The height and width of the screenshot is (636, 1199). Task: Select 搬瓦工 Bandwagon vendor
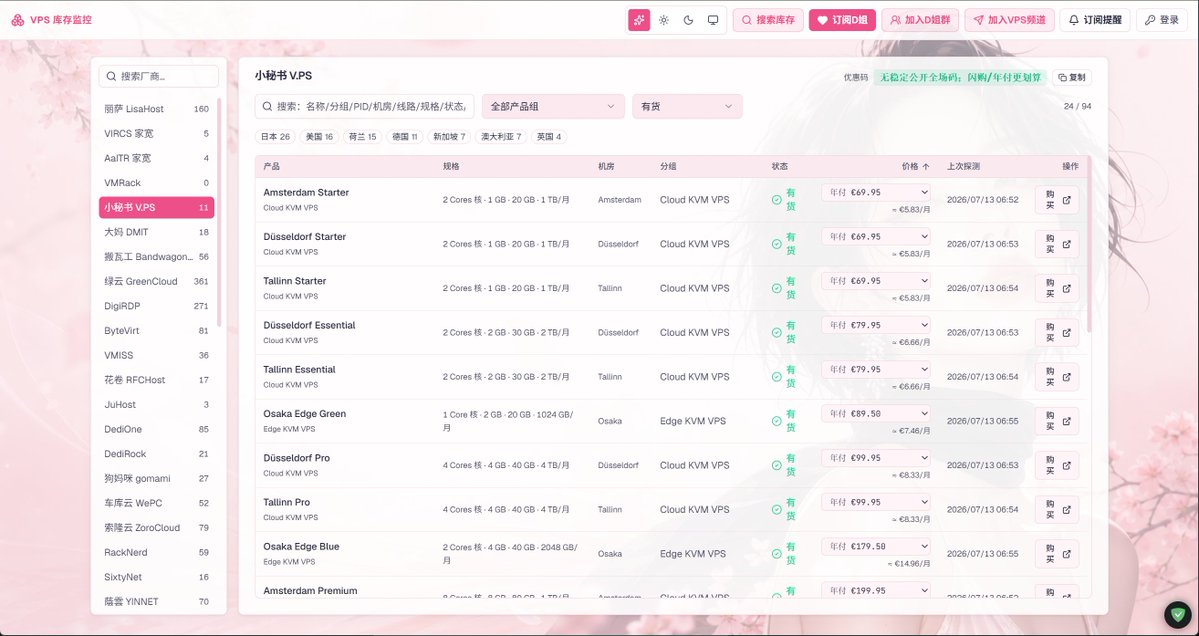[x=157, y=257]
